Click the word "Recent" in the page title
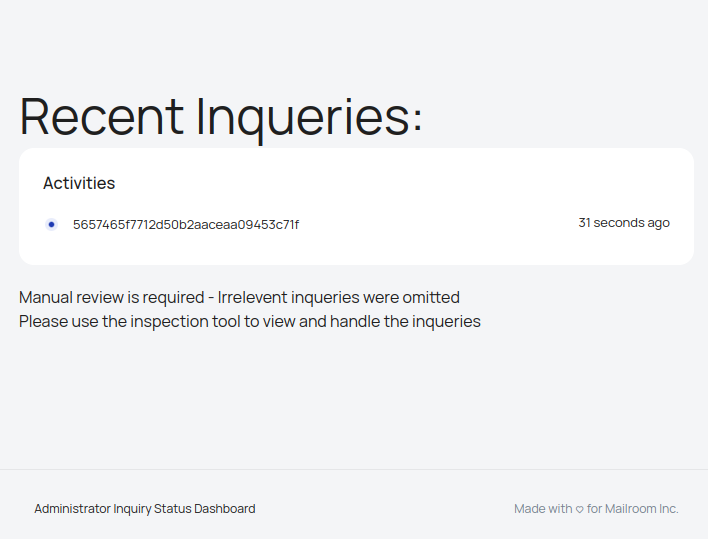This screenshot has height=539, width=708. [x=102, y=116]
